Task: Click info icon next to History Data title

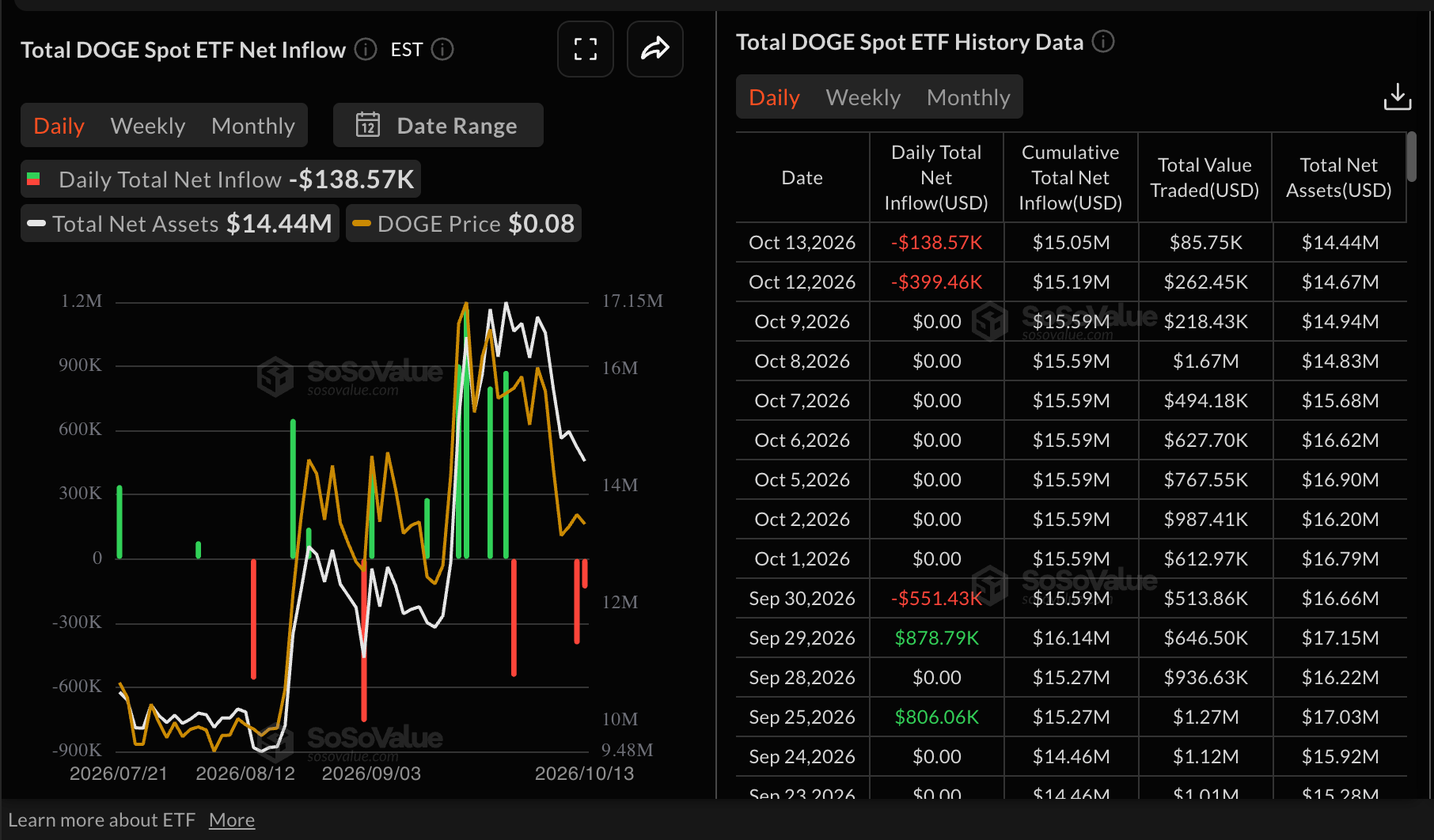Action: point(1103,41)
